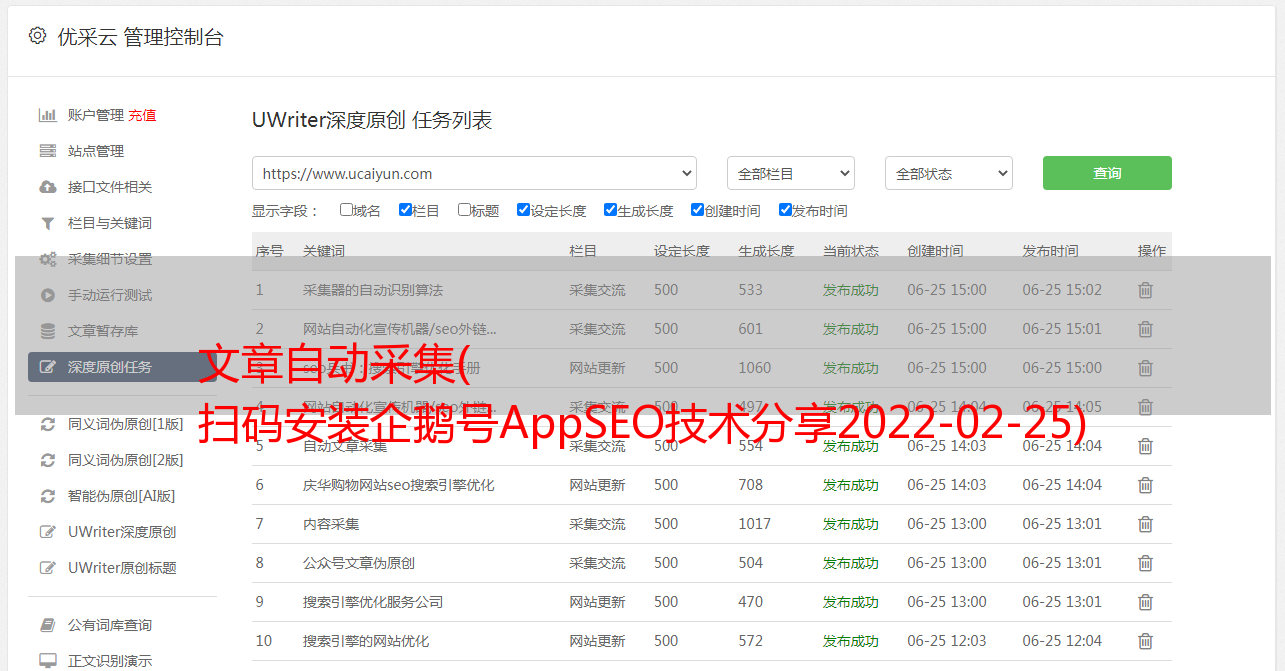Click keyword 公众号文章伪原创 in row 8
Screen dimensions: 1285x671
coord(359,563)
